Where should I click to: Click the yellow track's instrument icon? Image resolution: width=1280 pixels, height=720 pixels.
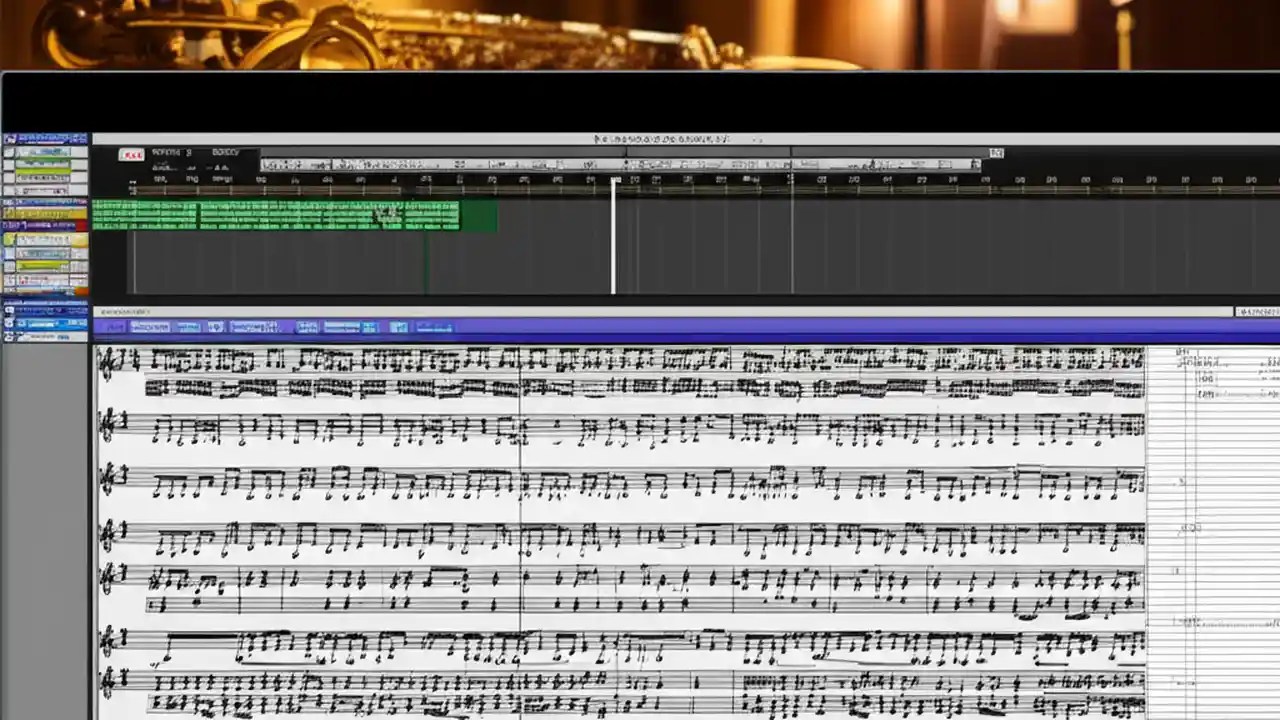tap(8, 211)
